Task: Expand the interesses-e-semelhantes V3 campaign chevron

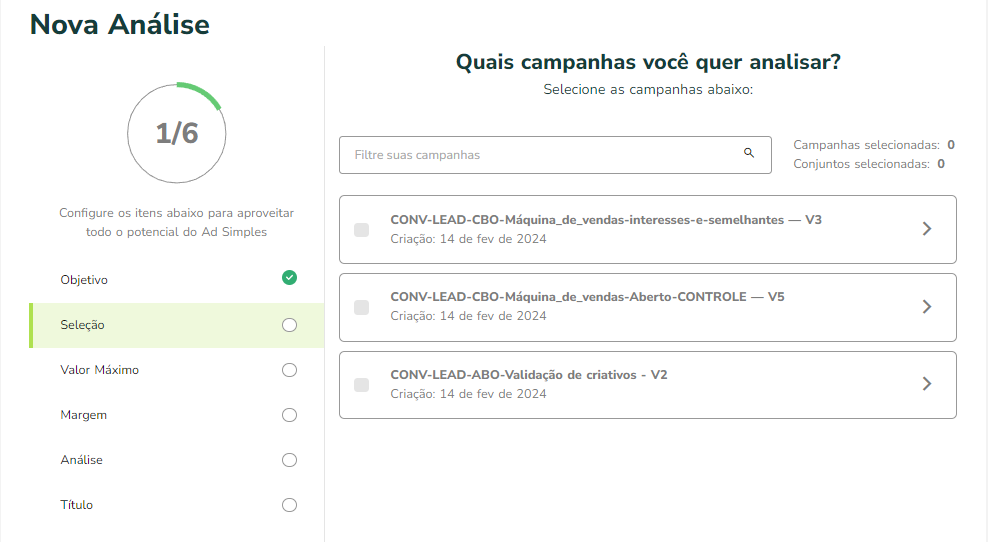Action: 927,229
